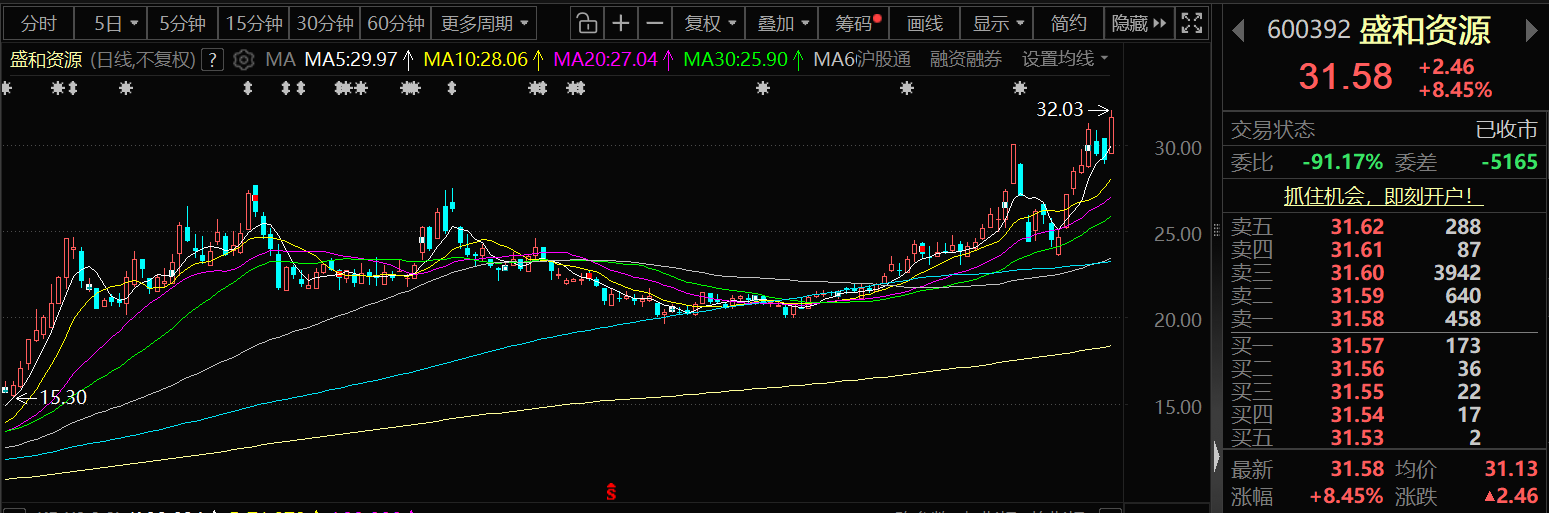
Task: Go to next stock with right arrow
Action: (1531, 30)
